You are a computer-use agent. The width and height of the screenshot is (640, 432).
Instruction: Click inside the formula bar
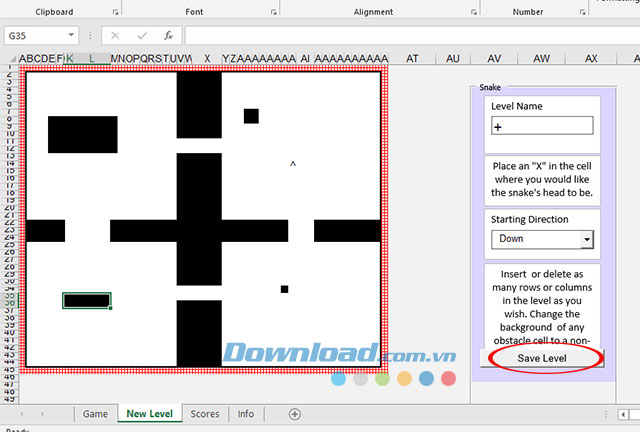coord(412,36)
